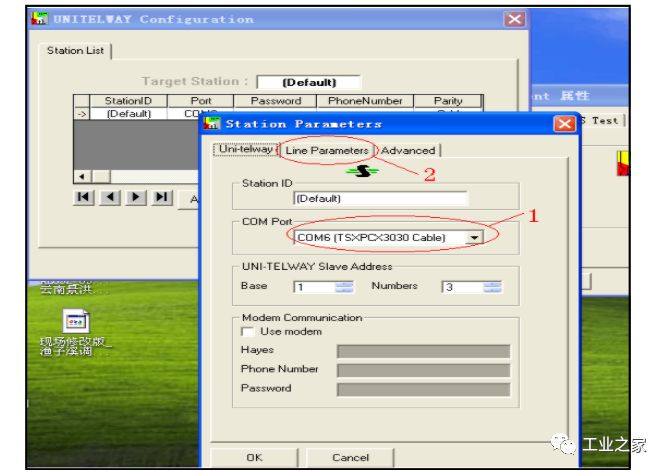Cancel the Station Parameters dialog
The image size is (668, 474).
(350, 457)
